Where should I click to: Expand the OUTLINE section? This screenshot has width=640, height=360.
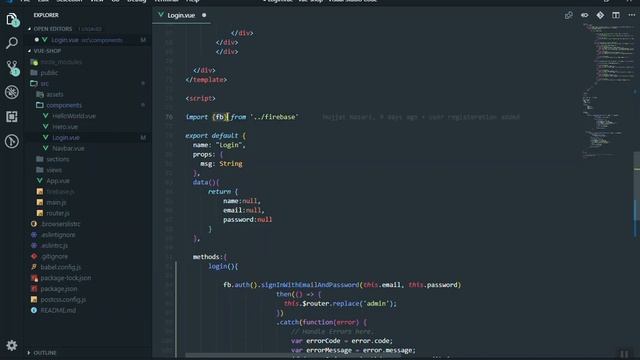click(x=44, y=353)
